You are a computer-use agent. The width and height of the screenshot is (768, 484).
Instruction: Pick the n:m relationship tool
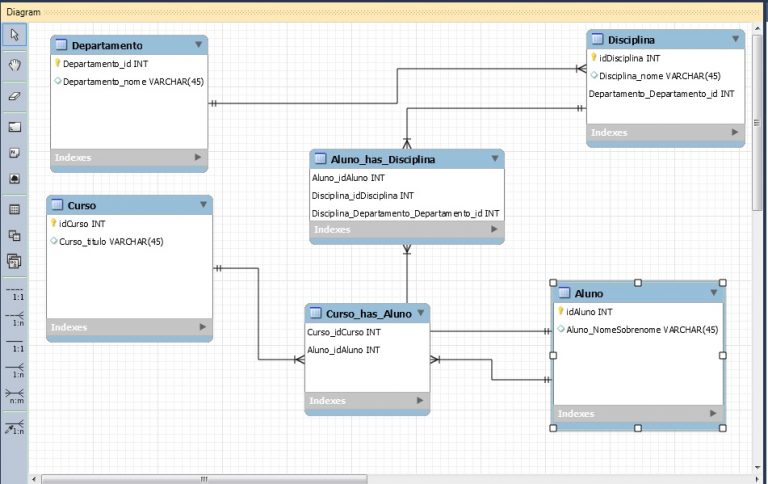tap(14, 397)
